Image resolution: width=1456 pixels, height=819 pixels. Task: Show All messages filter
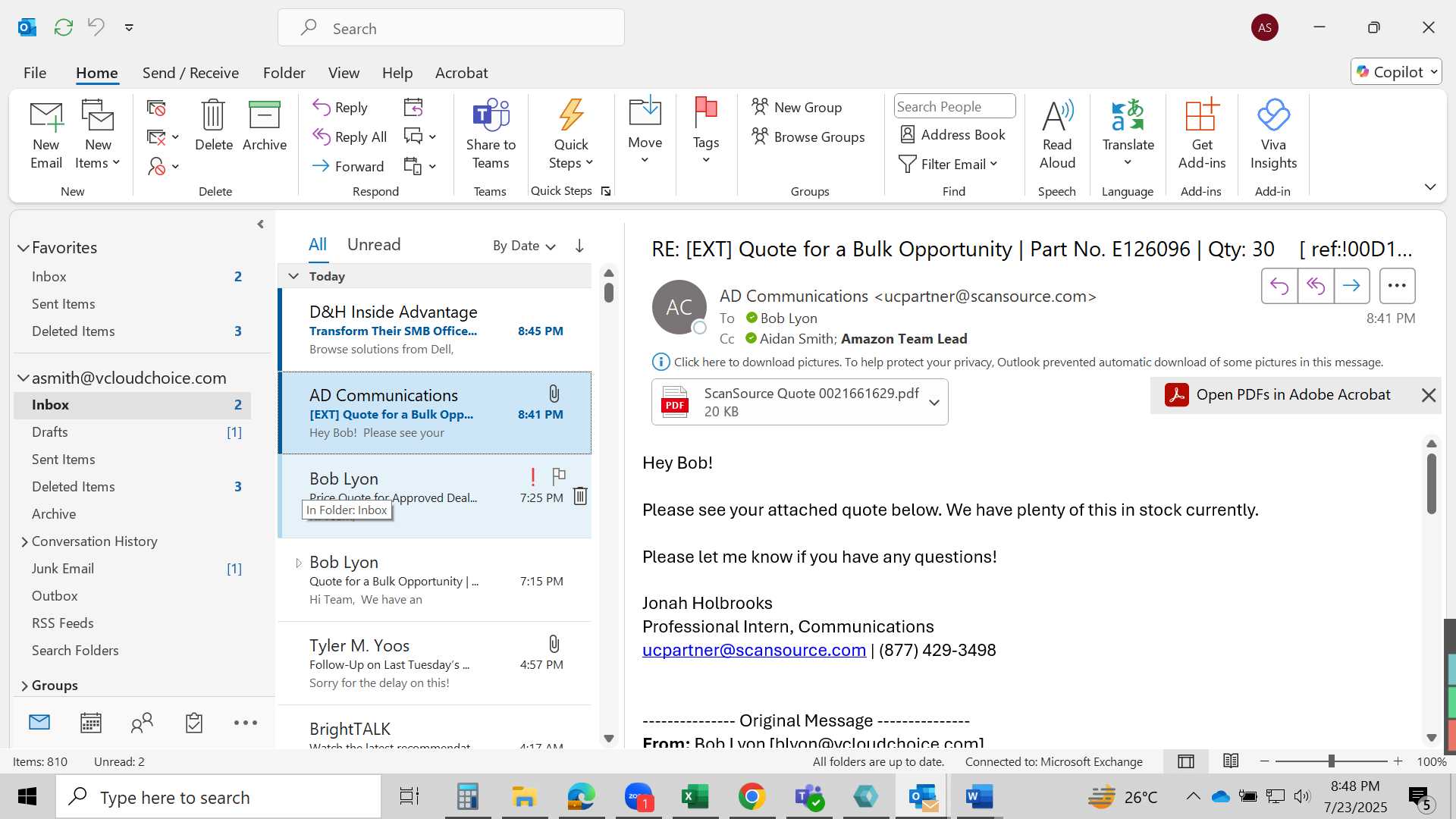(317, 245)
